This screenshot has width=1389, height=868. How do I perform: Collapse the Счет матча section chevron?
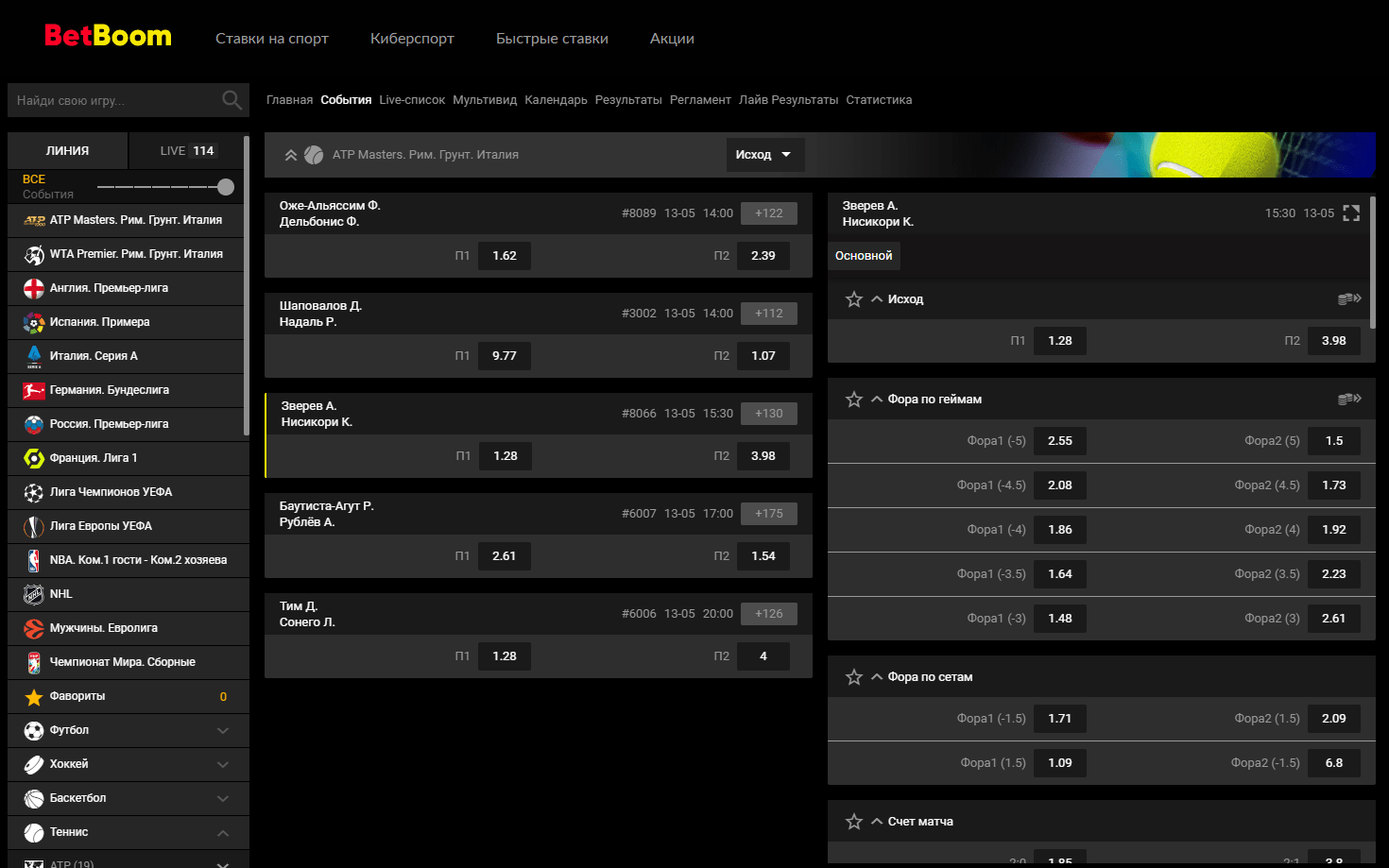(877, 822)
